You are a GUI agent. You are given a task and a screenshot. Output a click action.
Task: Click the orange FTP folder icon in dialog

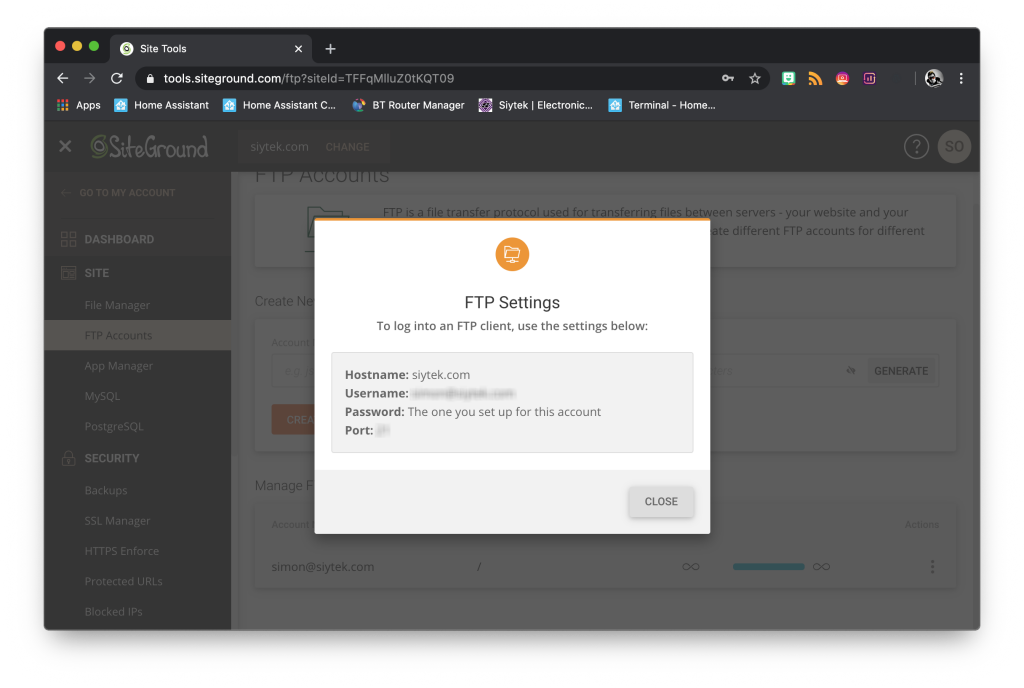point(512,254)
